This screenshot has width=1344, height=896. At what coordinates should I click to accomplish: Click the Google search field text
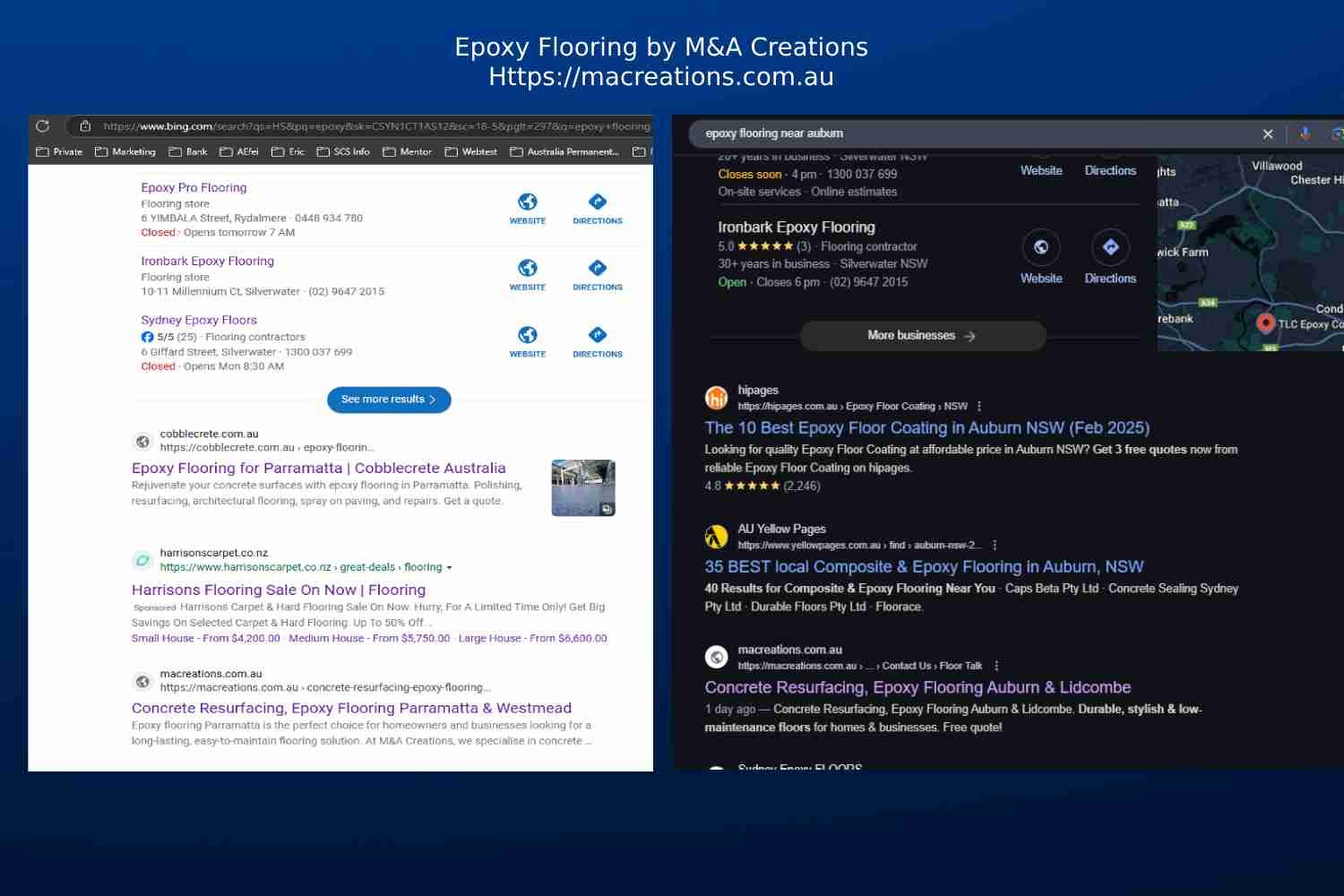click(774, 134)
